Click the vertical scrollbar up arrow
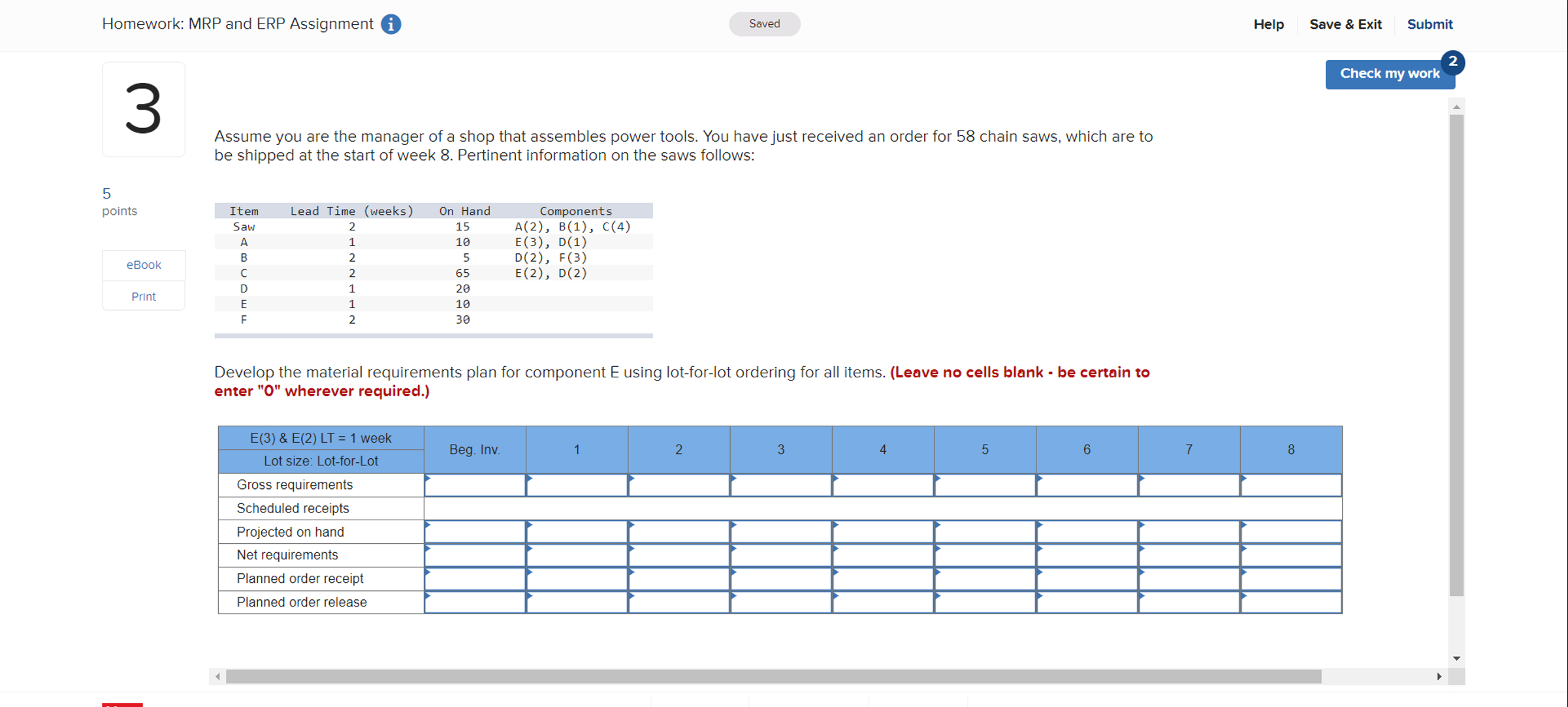1568x707 pixels. tap(1456, 106)
